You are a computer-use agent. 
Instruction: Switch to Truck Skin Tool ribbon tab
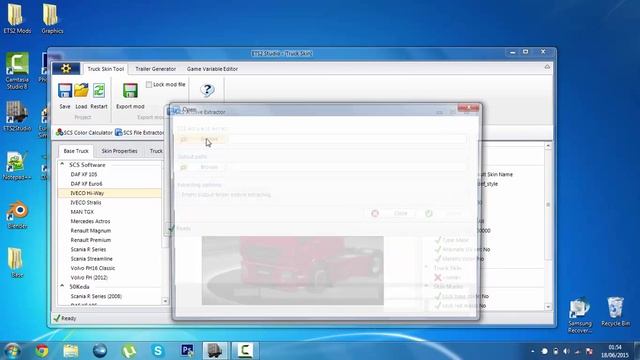[106, 69]
